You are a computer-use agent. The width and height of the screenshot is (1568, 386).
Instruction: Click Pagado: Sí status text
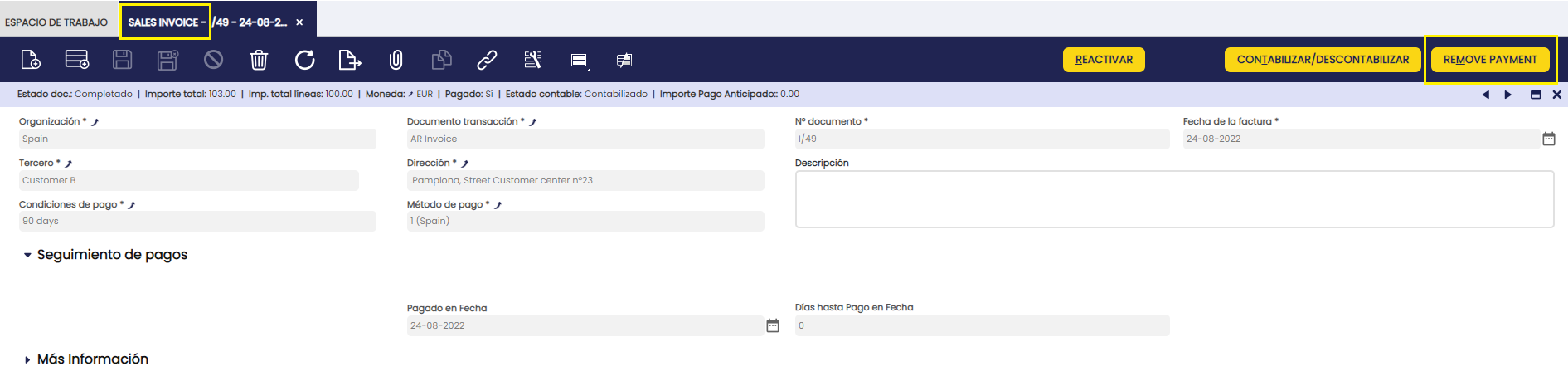[x=469, y=95]
